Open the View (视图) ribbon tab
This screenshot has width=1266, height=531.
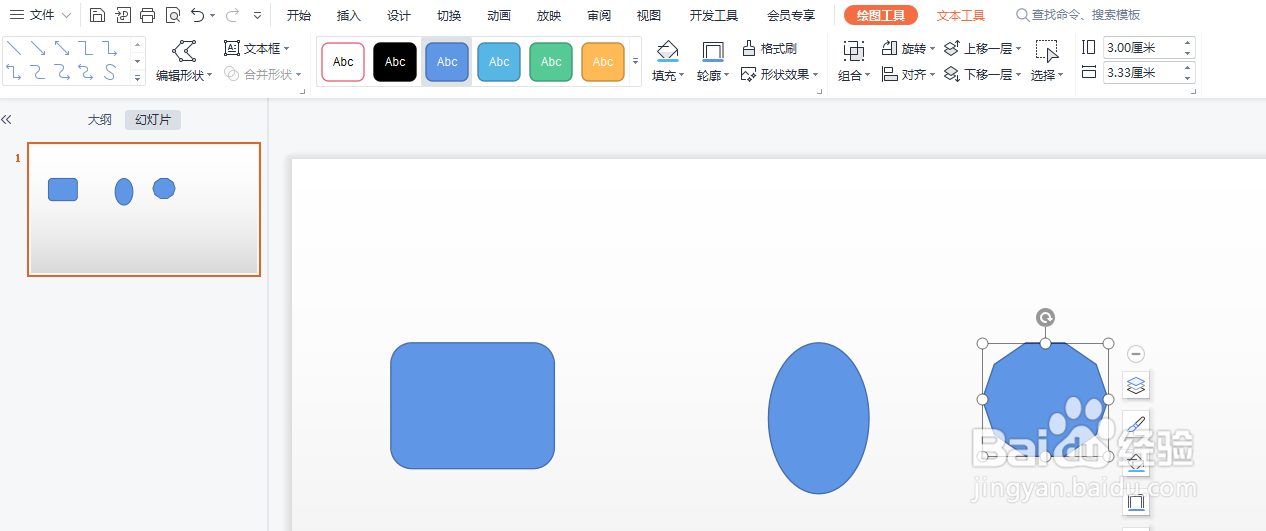[649, 15]
